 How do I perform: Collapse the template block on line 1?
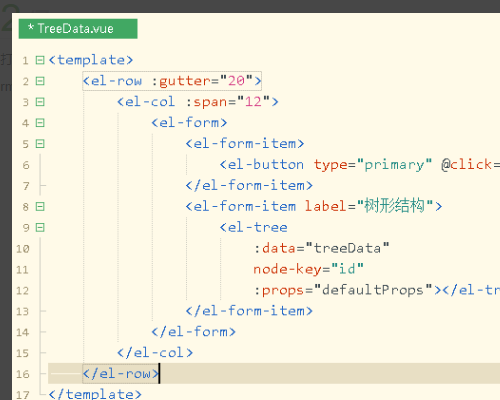click(x=40, y=60)
